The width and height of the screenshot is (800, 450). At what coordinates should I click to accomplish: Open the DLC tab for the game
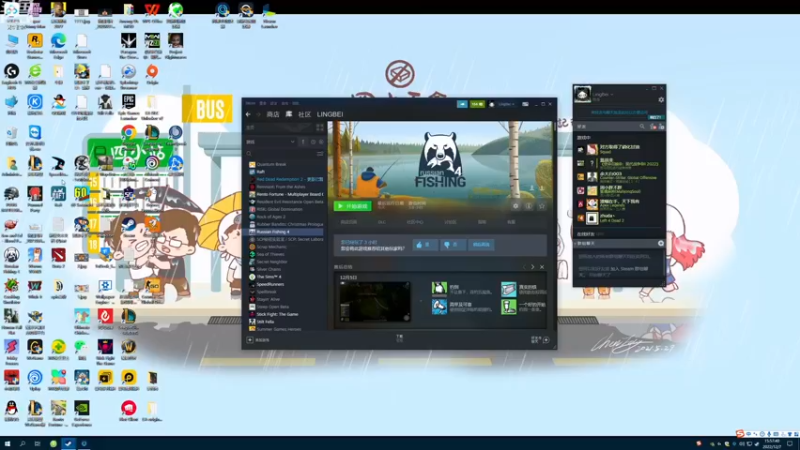[382, 222]
